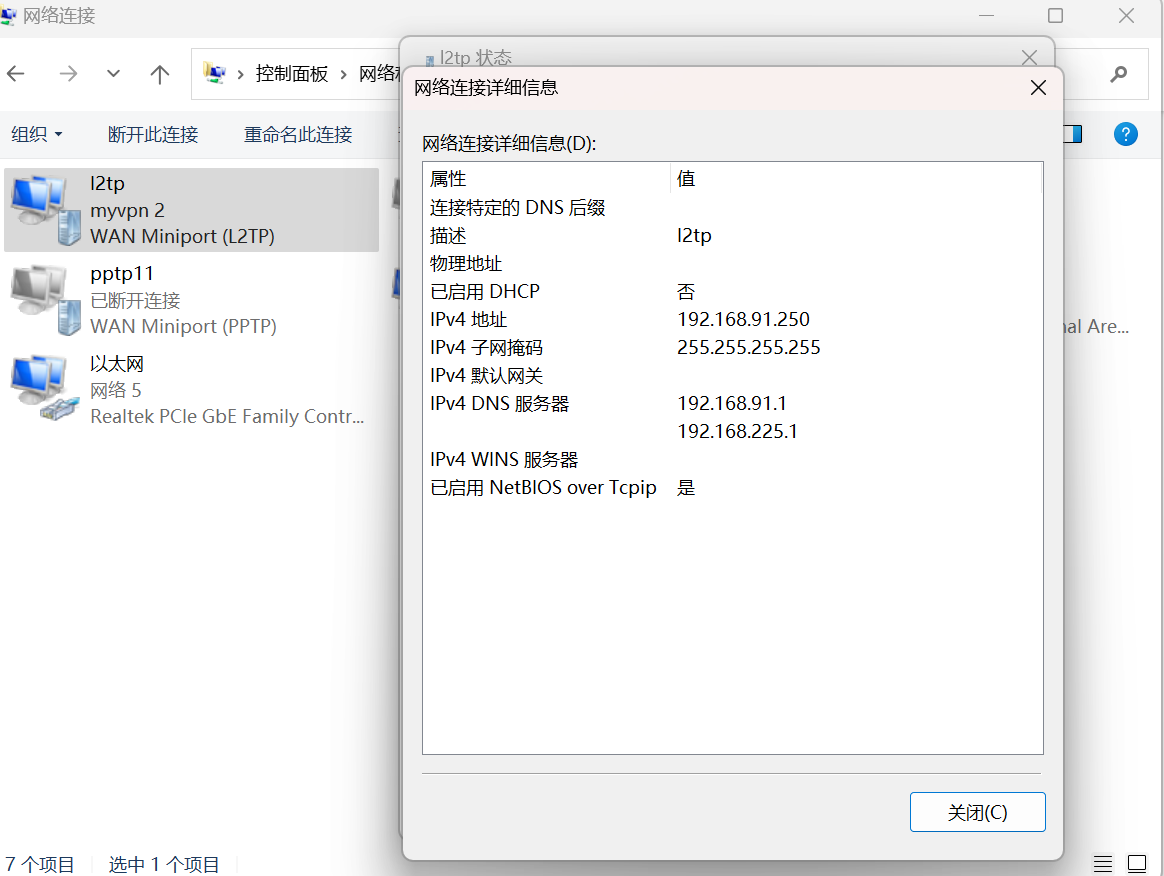The height and width of the screenshot is (876, 1164).
Task: Expand chevron before 控制面板 breadcrumb
Action: 241,74
